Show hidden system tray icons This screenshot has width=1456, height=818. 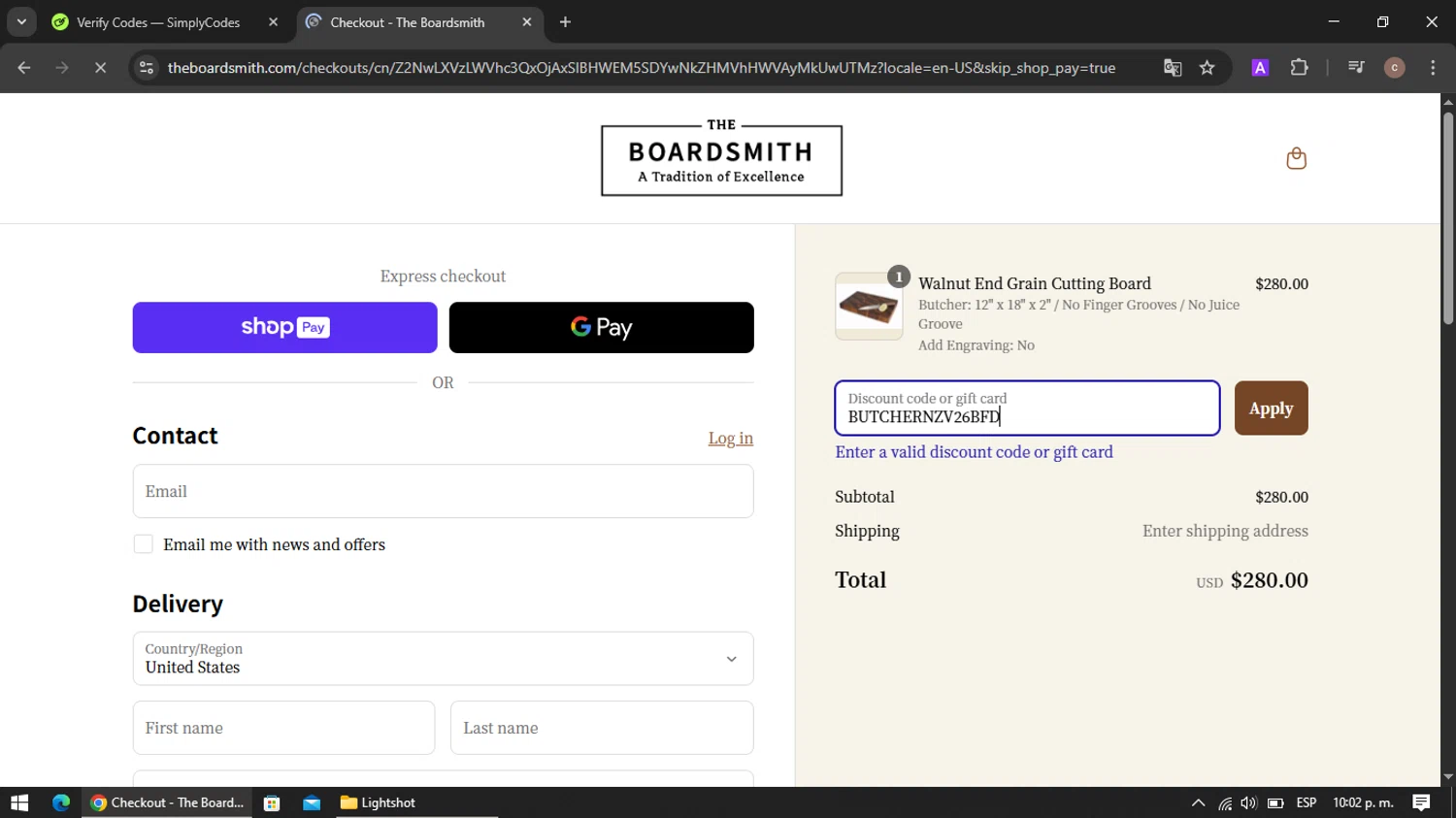point(1198,802)
